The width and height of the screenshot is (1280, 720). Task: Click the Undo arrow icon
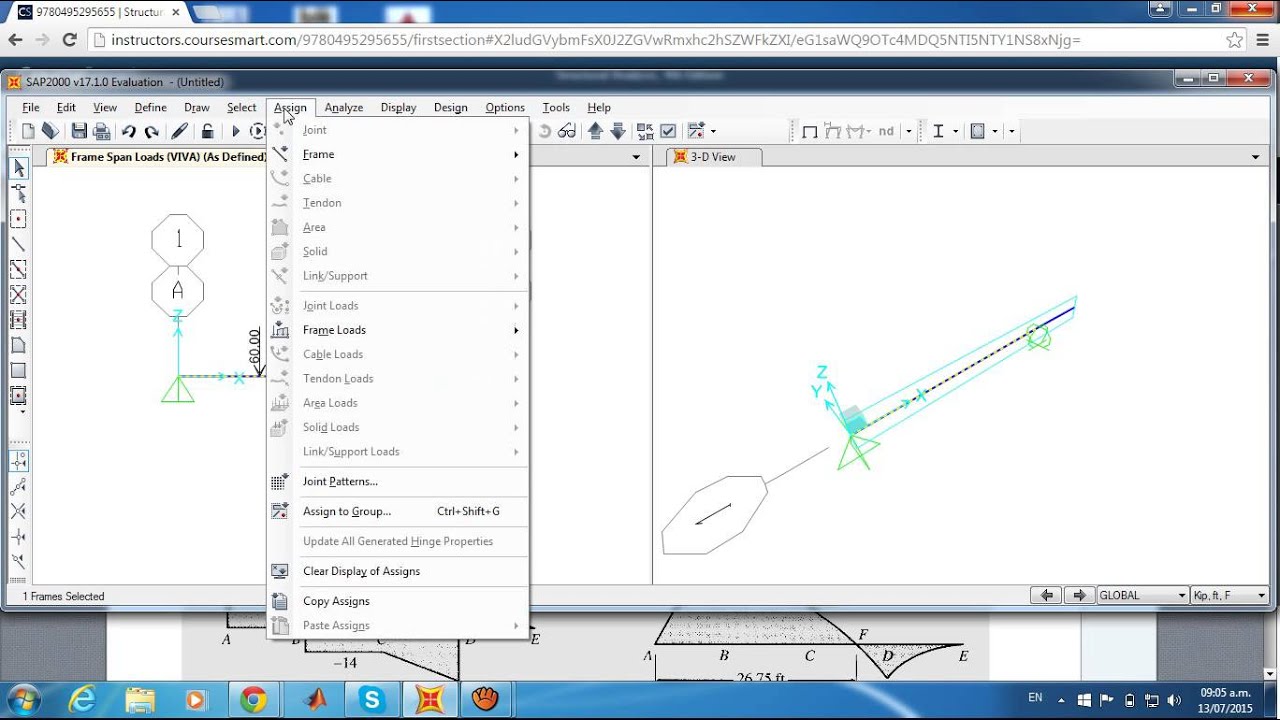click(x=129, y=131)
